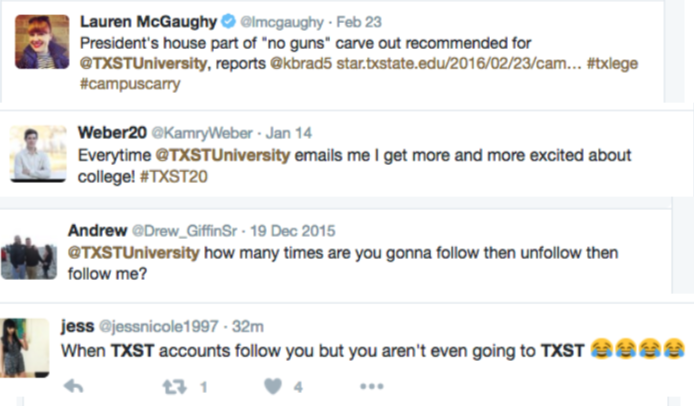
Task: Click the #TXST20 hashtag in Weber20's tweet
Action: tap(174, 177)
